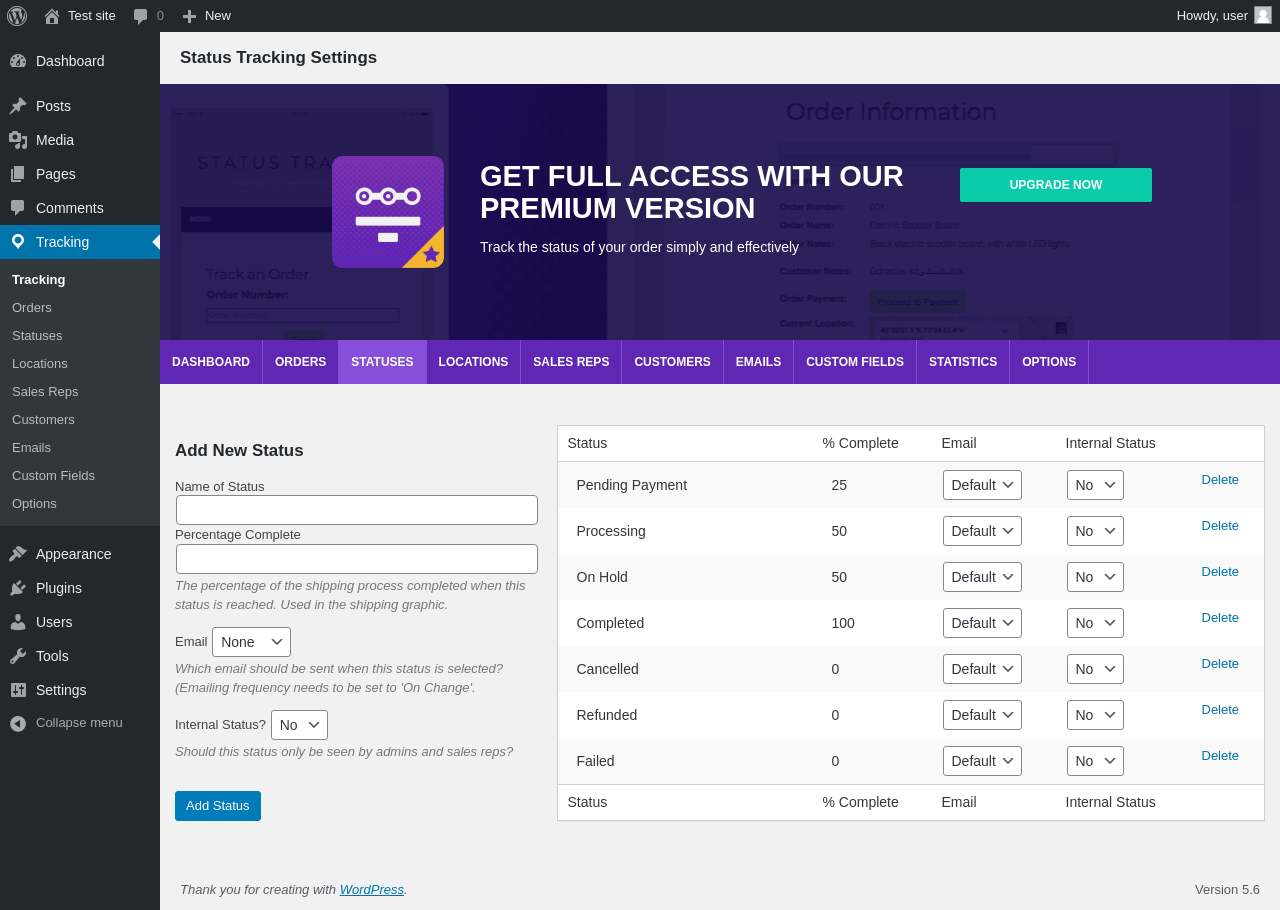Click the Media library icon
Image resolution: width=1280 pixels, height=910 pixels.
(18, 140)
